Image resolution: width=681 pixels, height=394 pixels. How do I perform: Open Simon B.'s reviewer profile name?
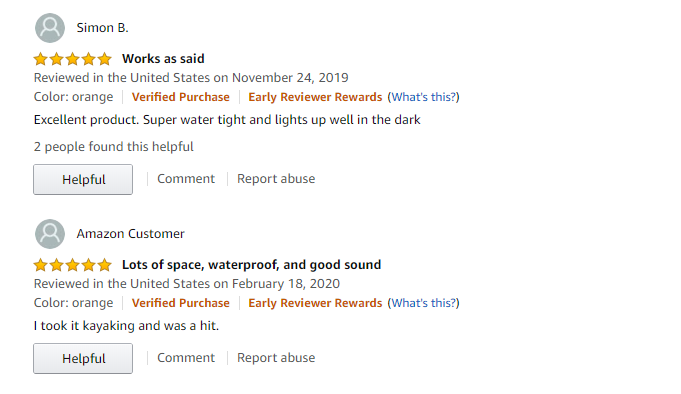tap(102, 28)
